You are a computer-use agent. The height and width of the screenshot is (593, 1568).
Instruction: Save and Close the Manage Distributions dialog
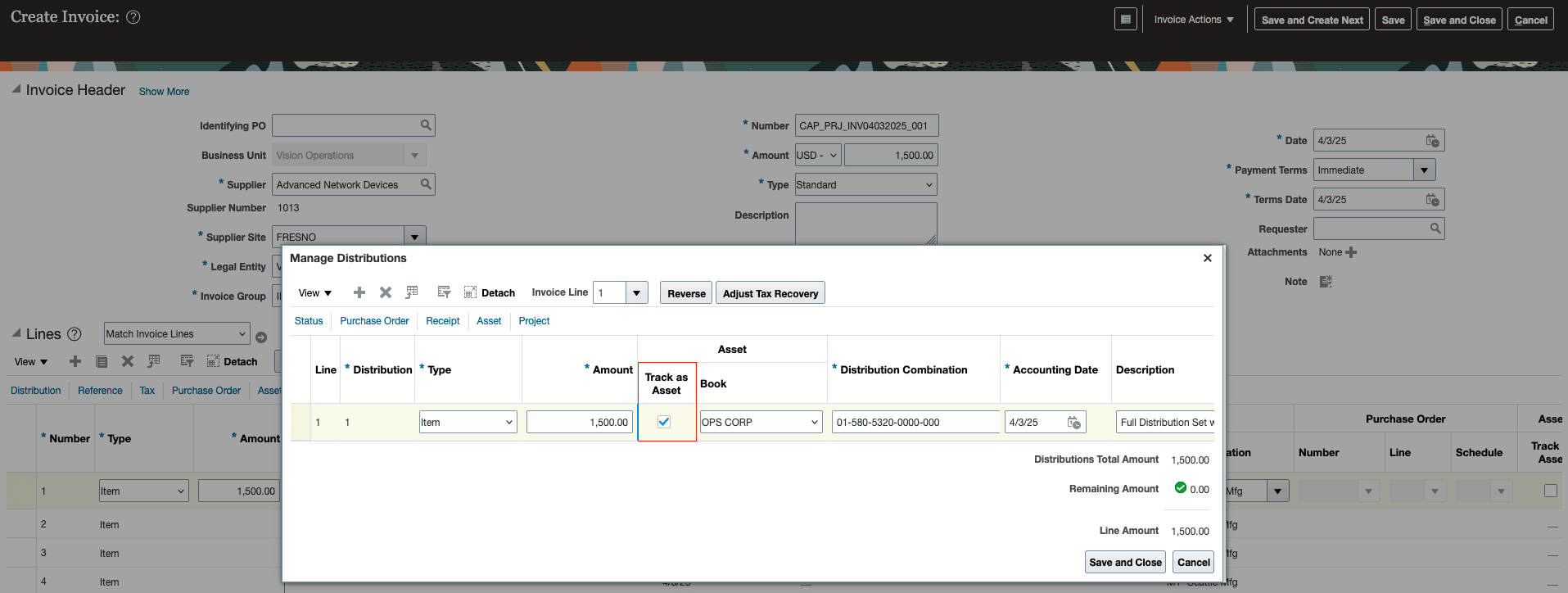pos(1125,562)
